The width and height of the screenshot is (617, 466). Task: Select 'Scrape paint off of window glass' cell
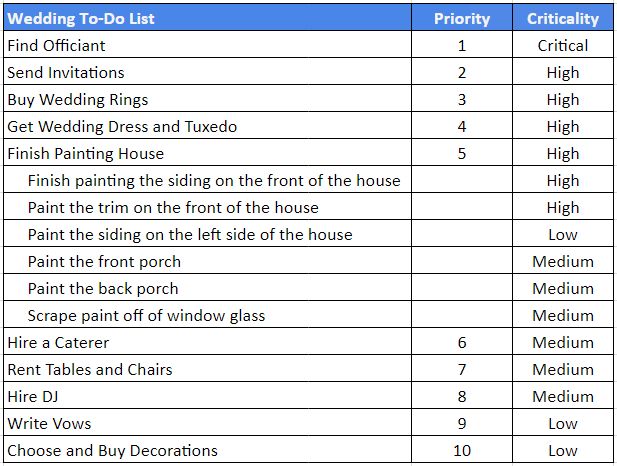pos(207,314)
